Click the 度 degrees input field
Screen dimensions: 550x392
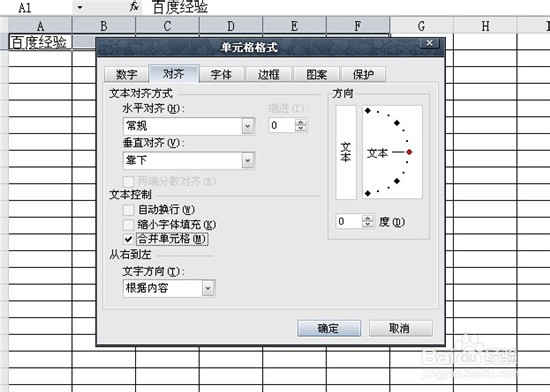tap(349, 221)
